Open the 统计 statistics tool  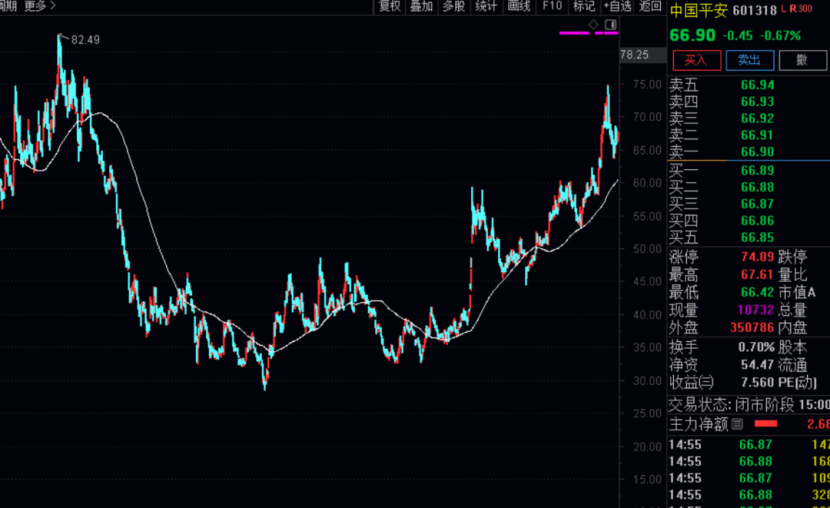coord(486,6)
